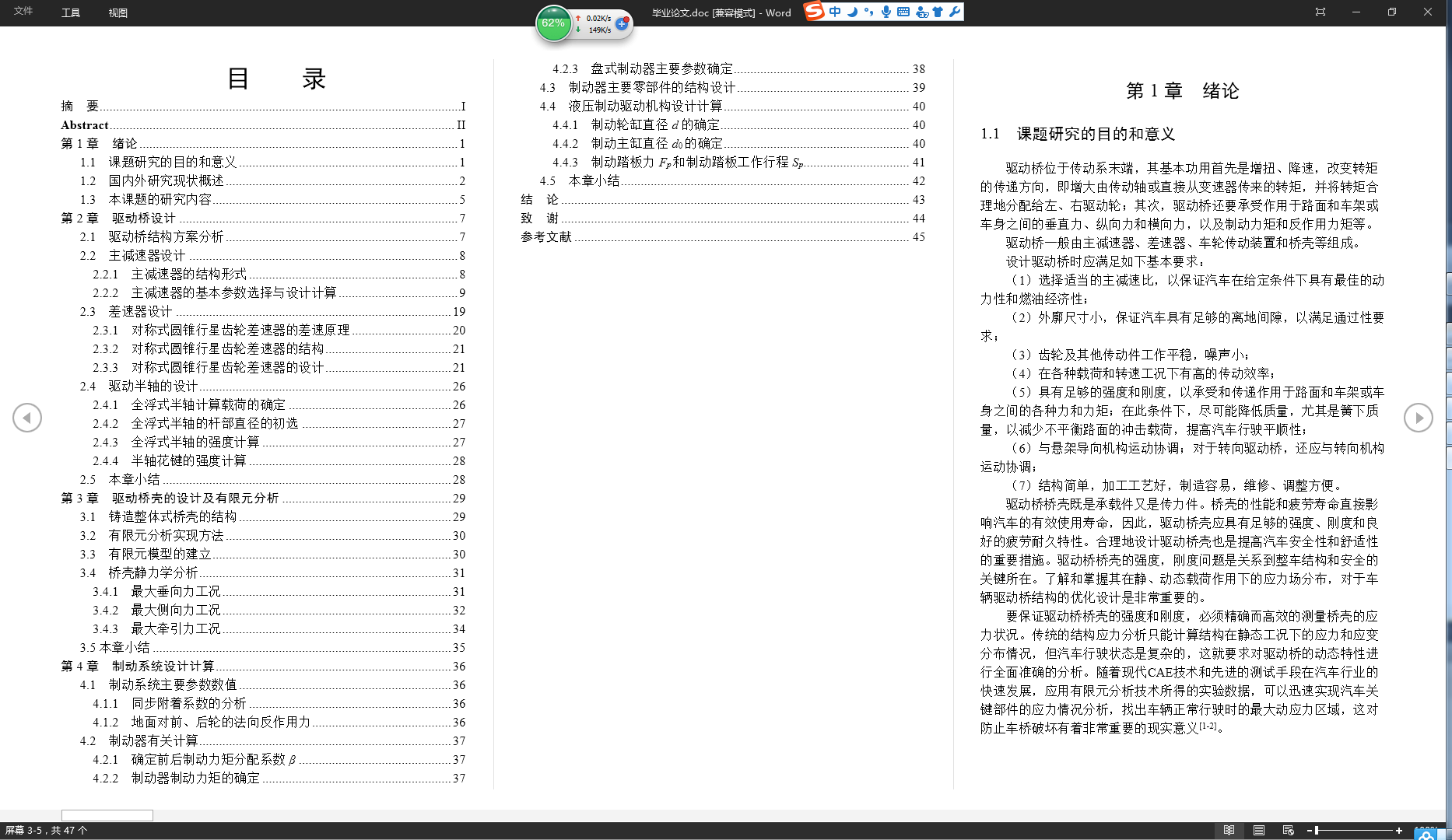Click TOC entry 结 论
This screenshot has width=1452, height=840.
click(723, 200)
